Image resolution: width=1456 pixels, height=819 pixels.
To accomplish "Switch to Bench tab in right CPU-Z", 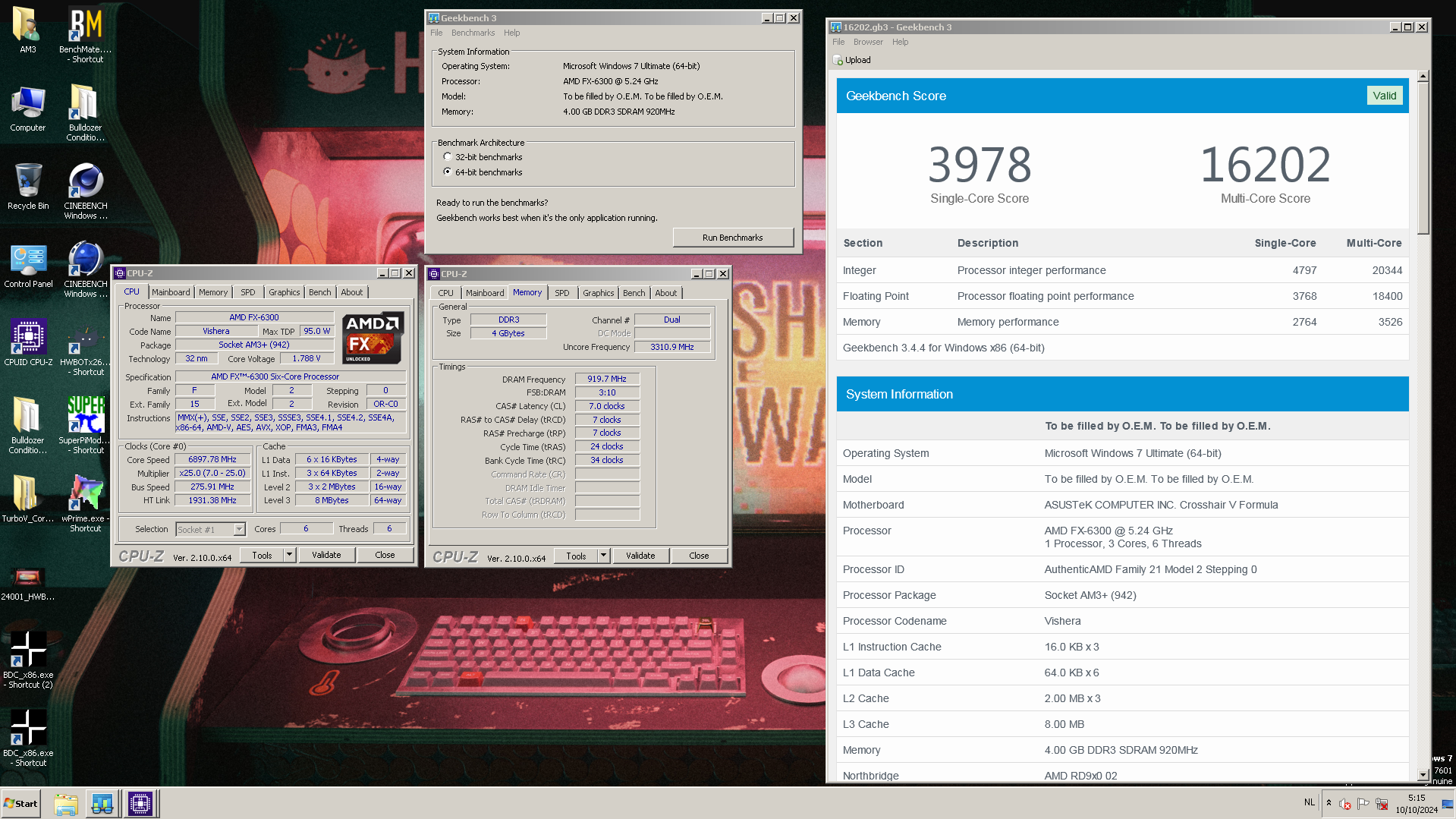I will pyautogui.click(x=634, y=293).
